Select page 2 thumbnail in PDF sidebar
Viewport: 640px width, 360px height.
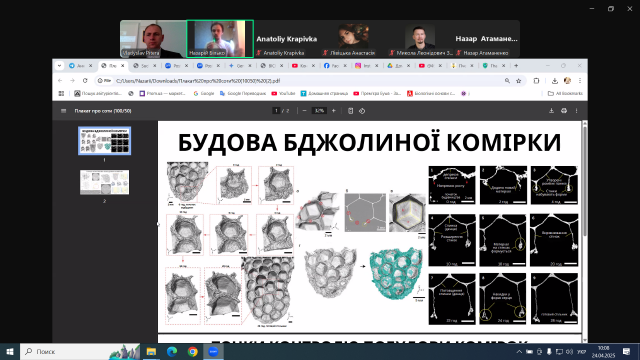coord(104,182)
